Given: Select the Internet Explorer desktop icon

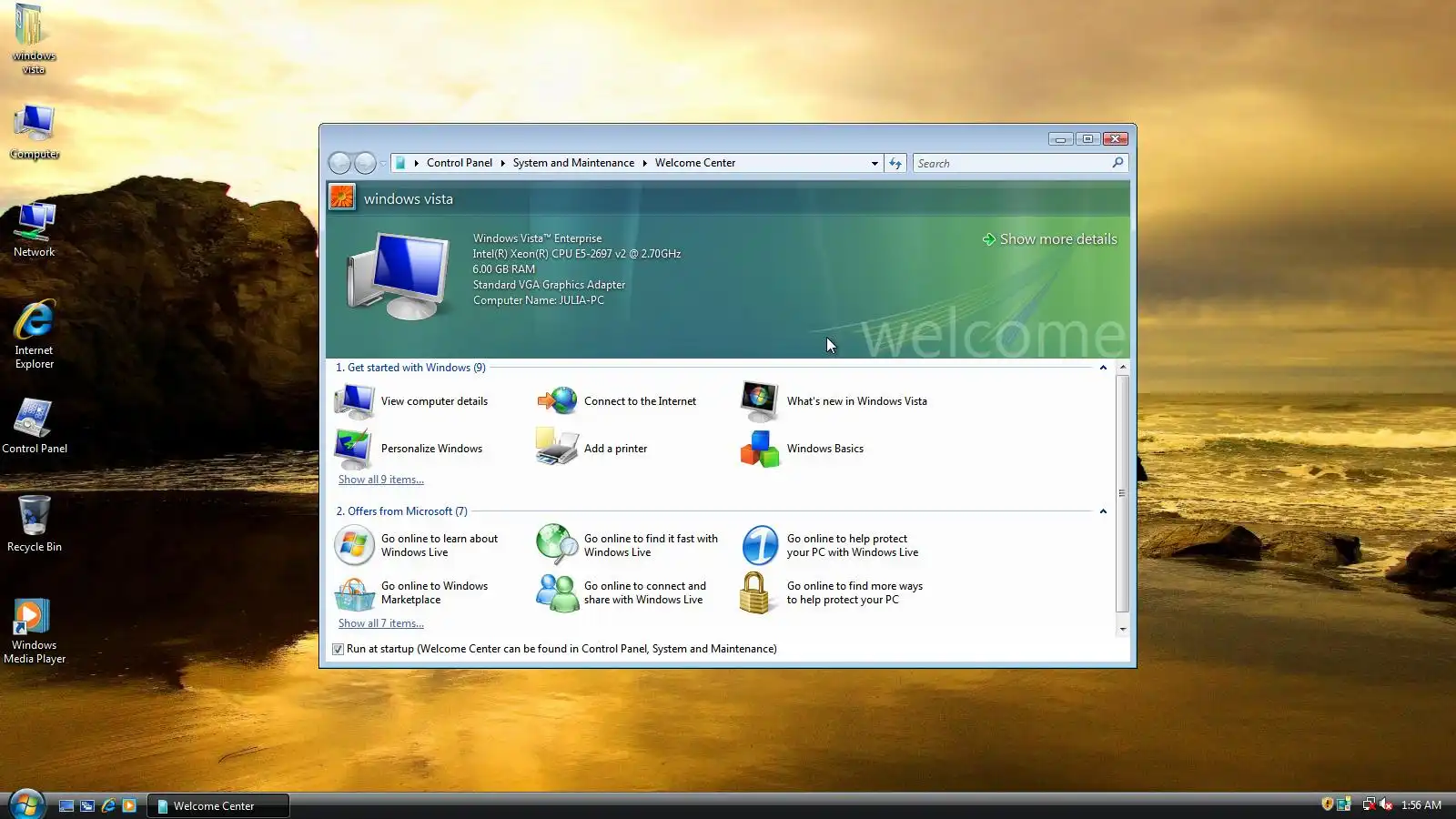Looking at the screenshot, I should click(x=35, y=335).
